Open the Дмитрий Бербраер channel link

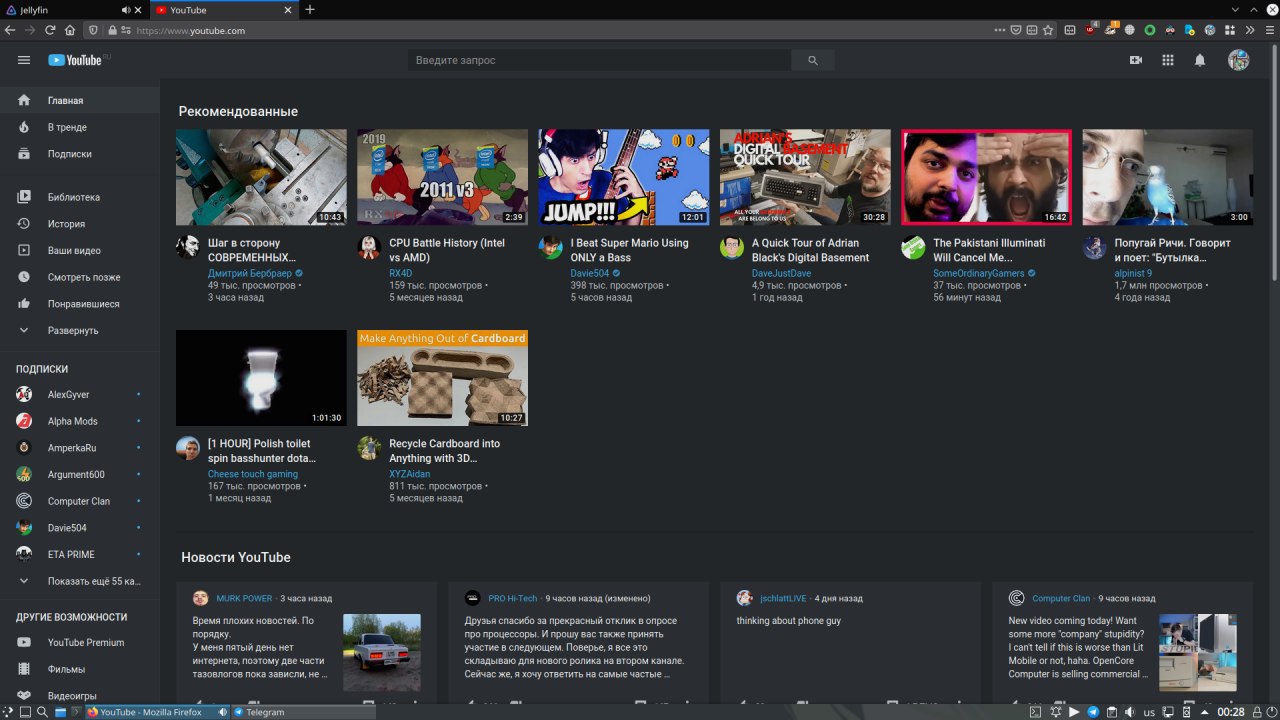pos(249,273)
